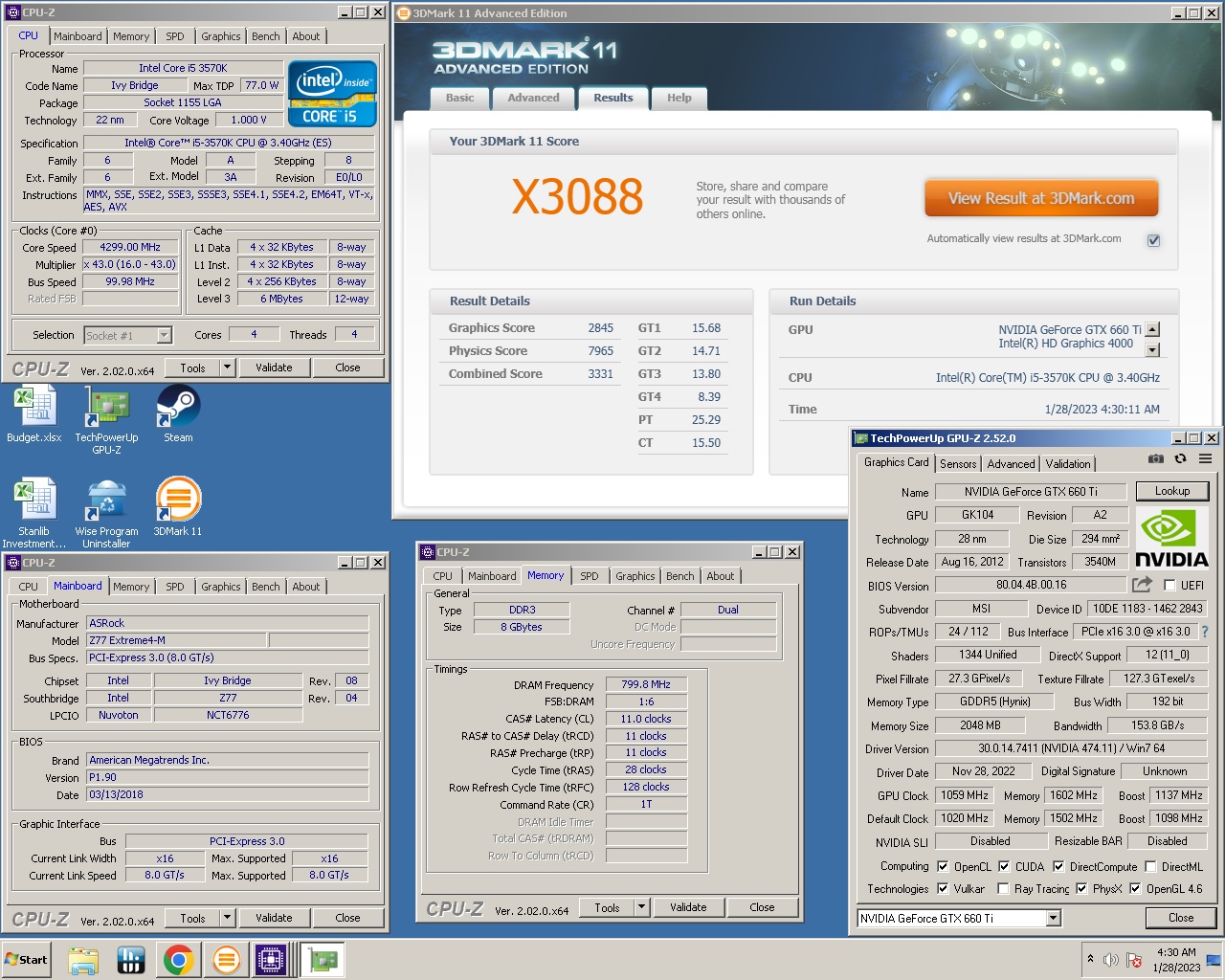The image size is (1225, 980).
Task: Click BIOS Version field 80.04.4B.00.16
Action: click(1031, 585)
